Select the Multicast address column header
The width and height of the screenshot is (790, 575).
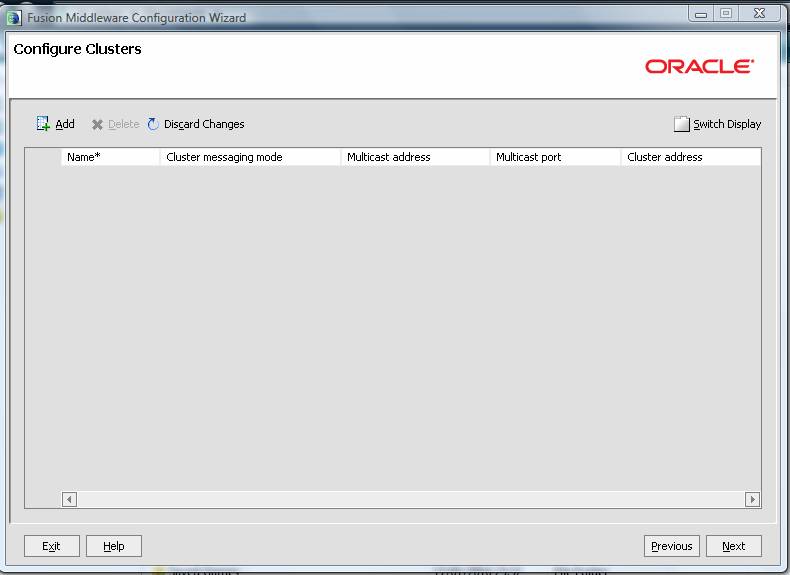[415, 157]
